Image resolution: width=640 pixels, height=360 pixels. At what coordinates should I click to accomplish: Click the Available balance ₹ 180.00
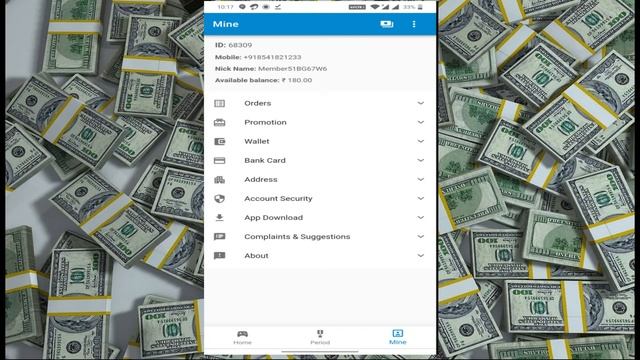click(264, 80)
